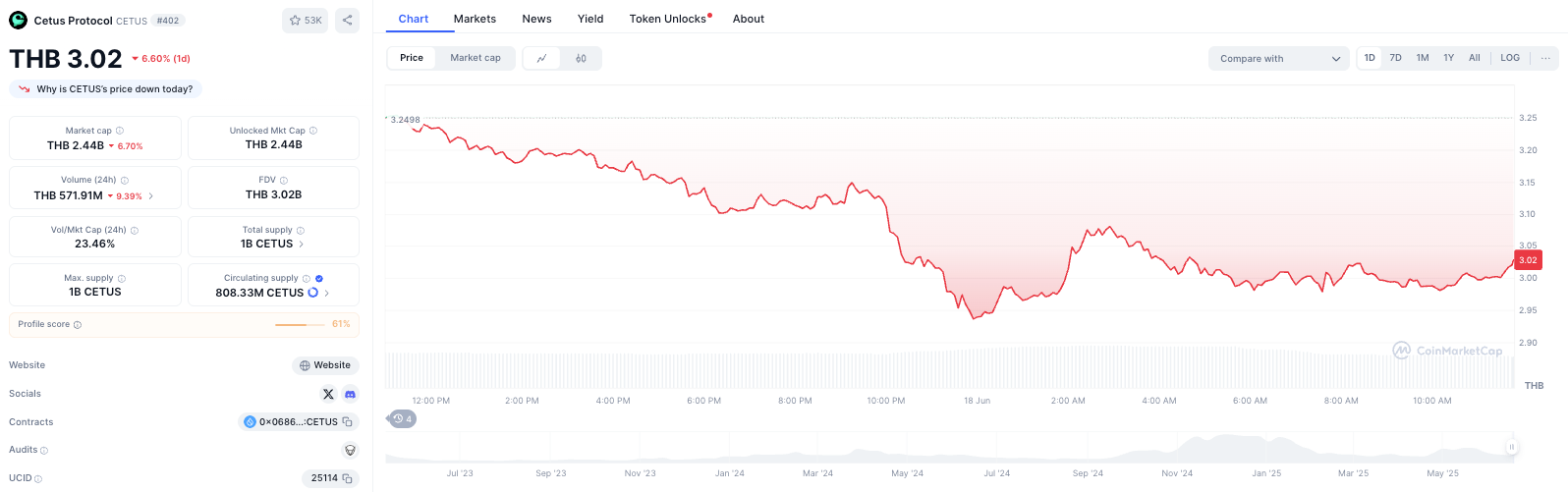Image resolution: width=1568 pixels, height=492 pixels.
Task: Switch to line chart icon
Action: click(541, 58)
